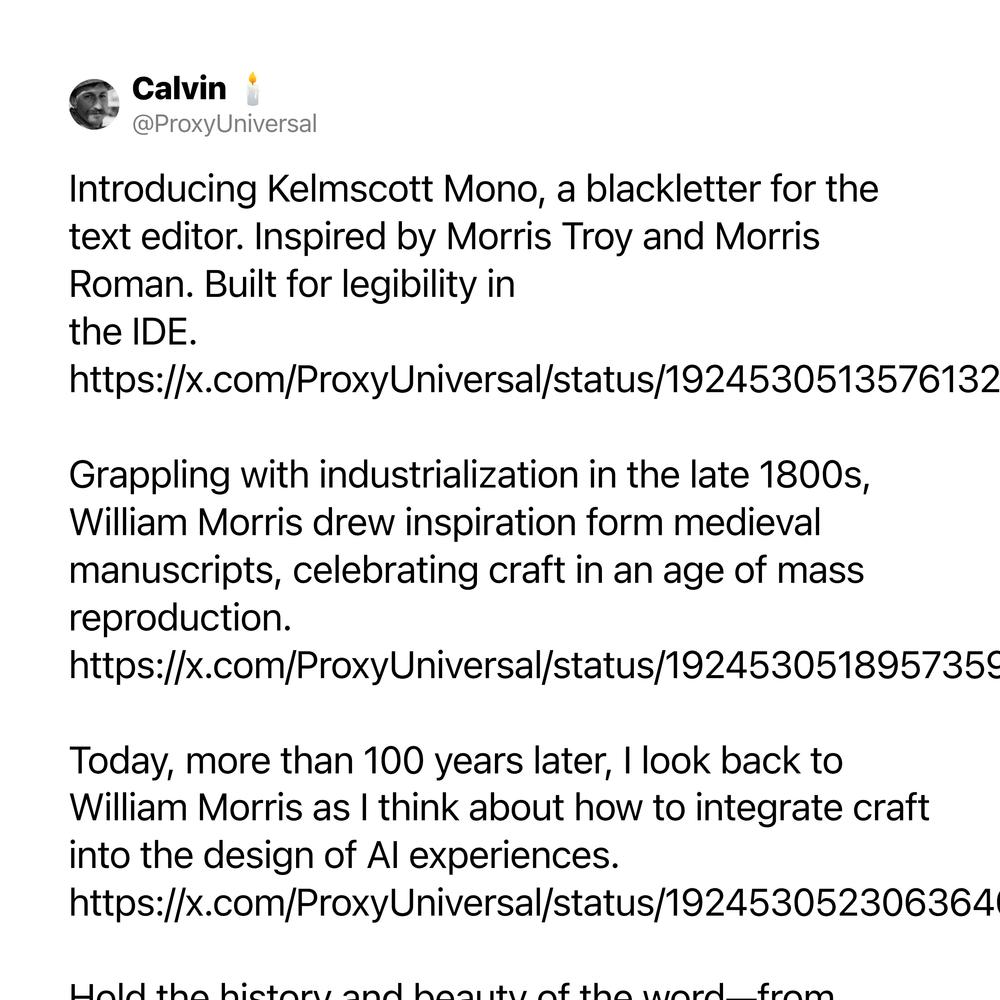Click the cut-off Hold the history line
This screenshot has height=1000, width=1000.
[452, 991]
